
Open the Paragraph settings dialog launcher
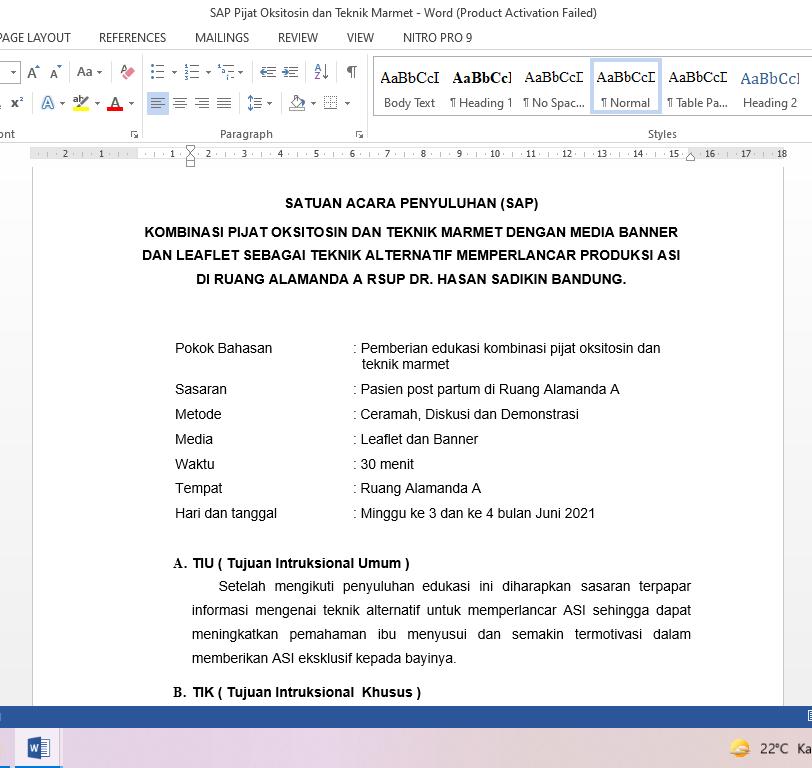pos(359,135)
